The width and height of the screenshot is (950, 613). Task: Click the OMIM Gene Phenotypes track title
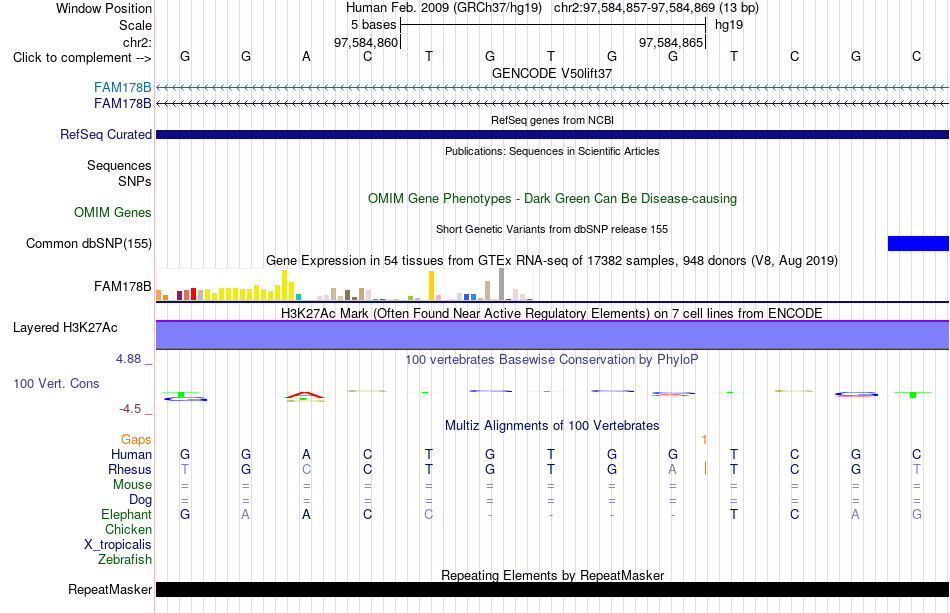coord(552,199)
